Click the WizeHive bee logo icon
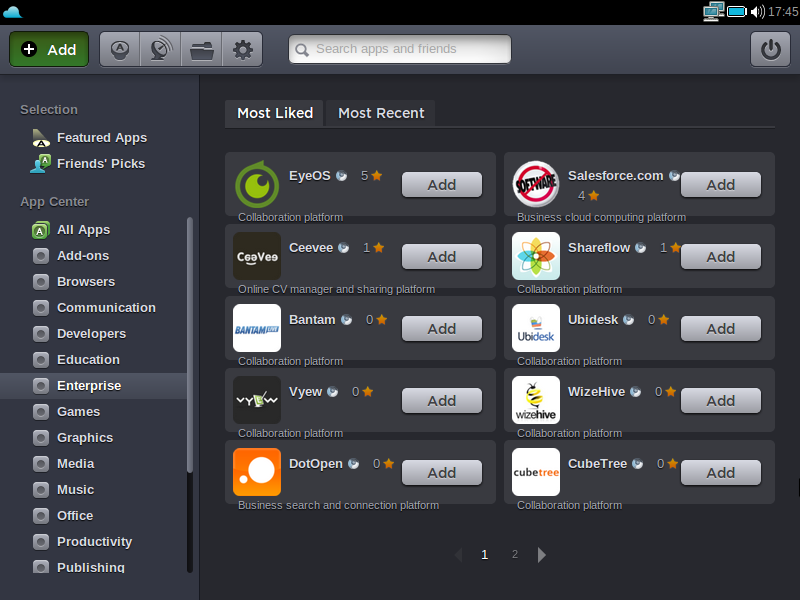 (x=536, y=400)
